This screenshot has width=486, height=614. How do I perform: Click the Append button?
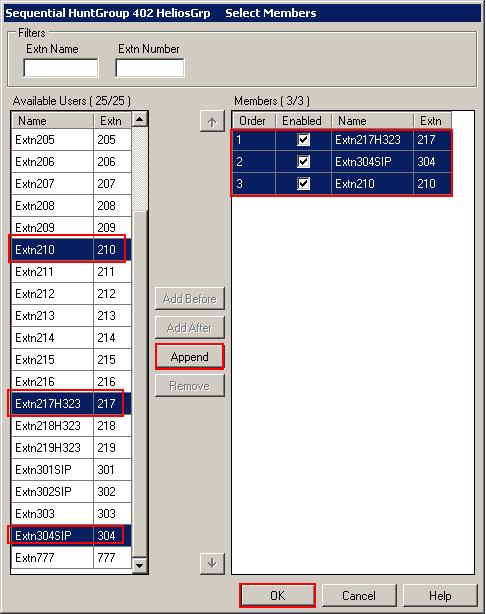point(190,357)
